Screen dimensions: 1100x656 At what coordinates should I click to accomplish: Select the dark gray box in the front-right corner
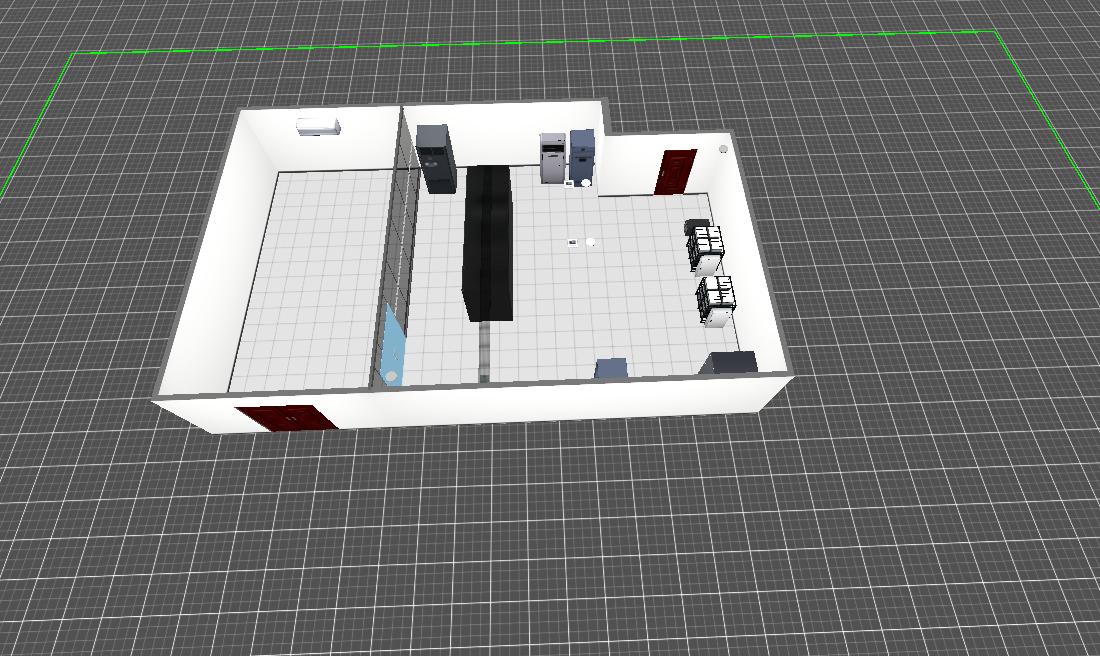click(731, 362)
